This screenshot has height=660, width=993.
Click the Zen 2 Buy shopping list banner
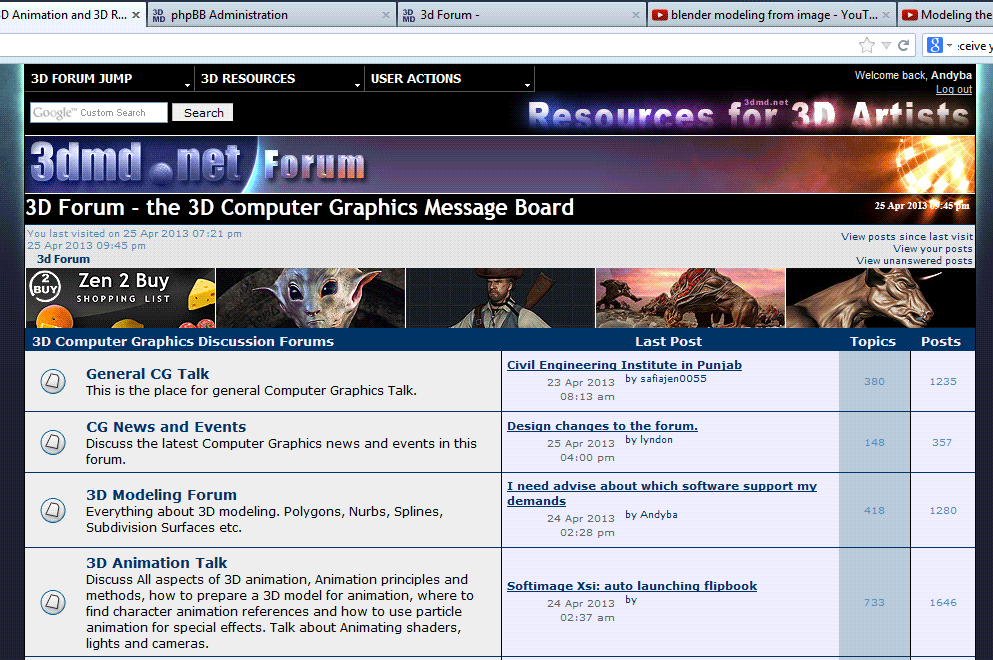[120, 298]
